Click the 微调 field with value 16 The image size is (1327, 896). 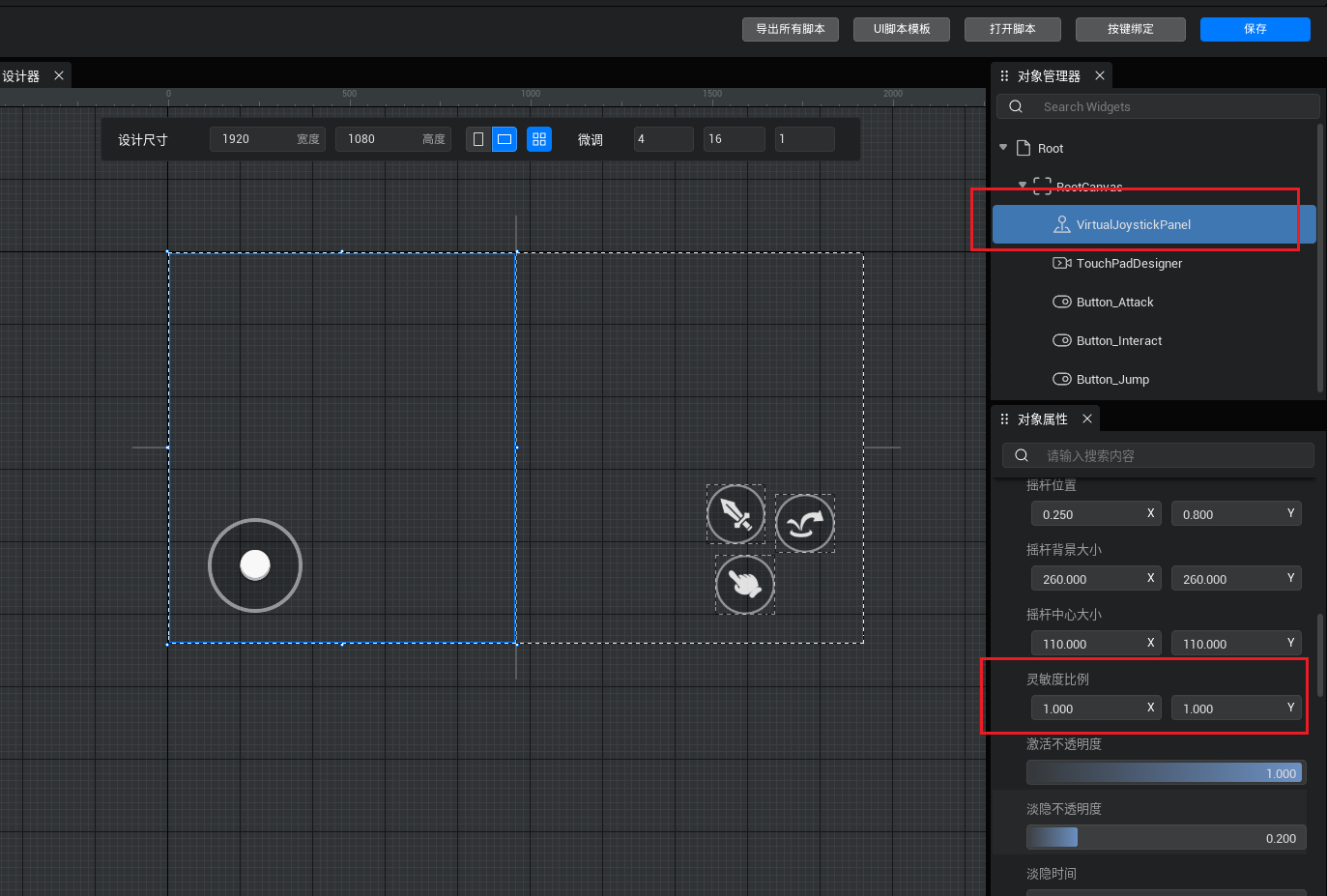pos(735,139)
